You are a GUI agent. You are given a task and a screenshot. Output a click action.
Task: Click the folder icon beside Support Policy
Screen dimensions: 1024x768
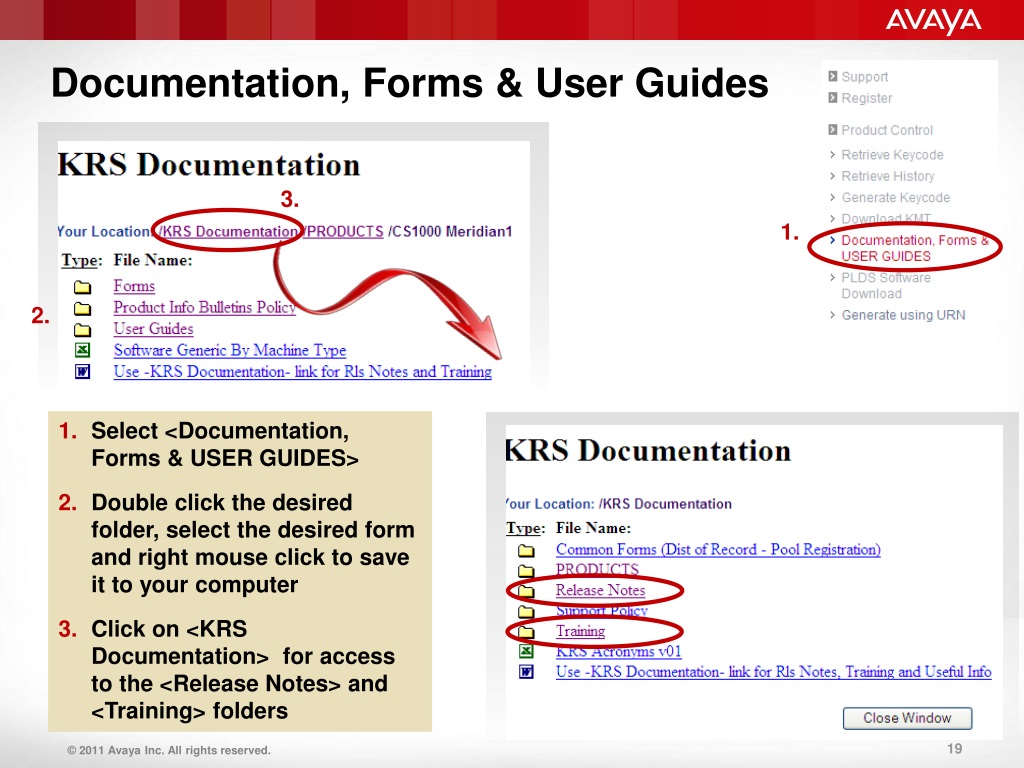pos(526,612)
